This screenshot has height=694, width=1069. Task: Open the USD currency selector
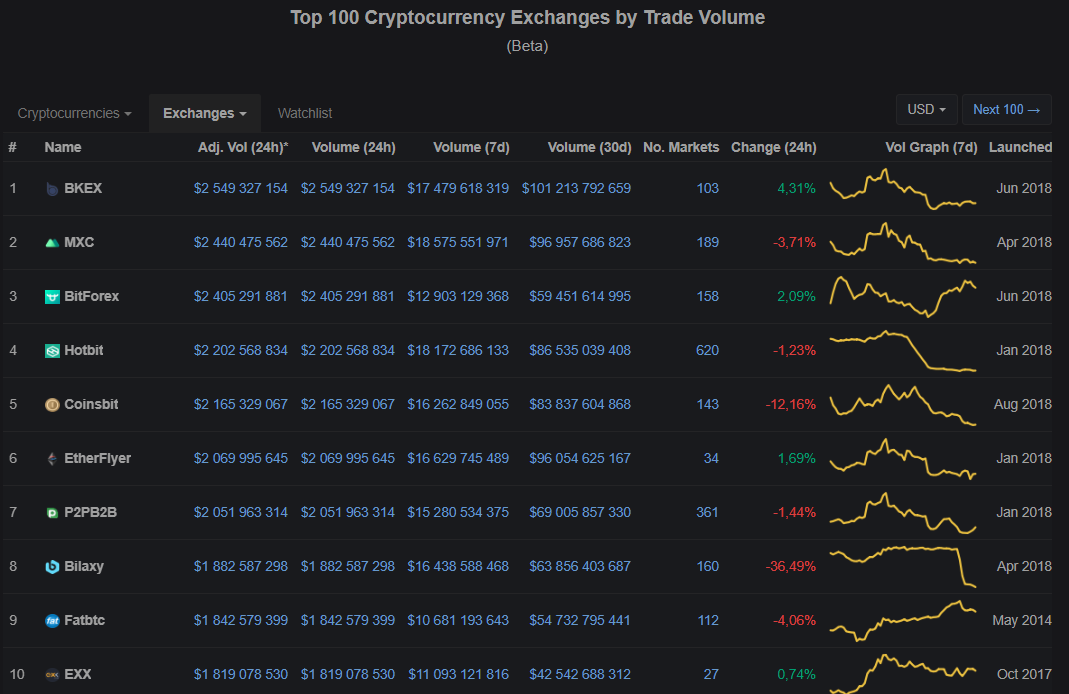(x=926, y=110)
